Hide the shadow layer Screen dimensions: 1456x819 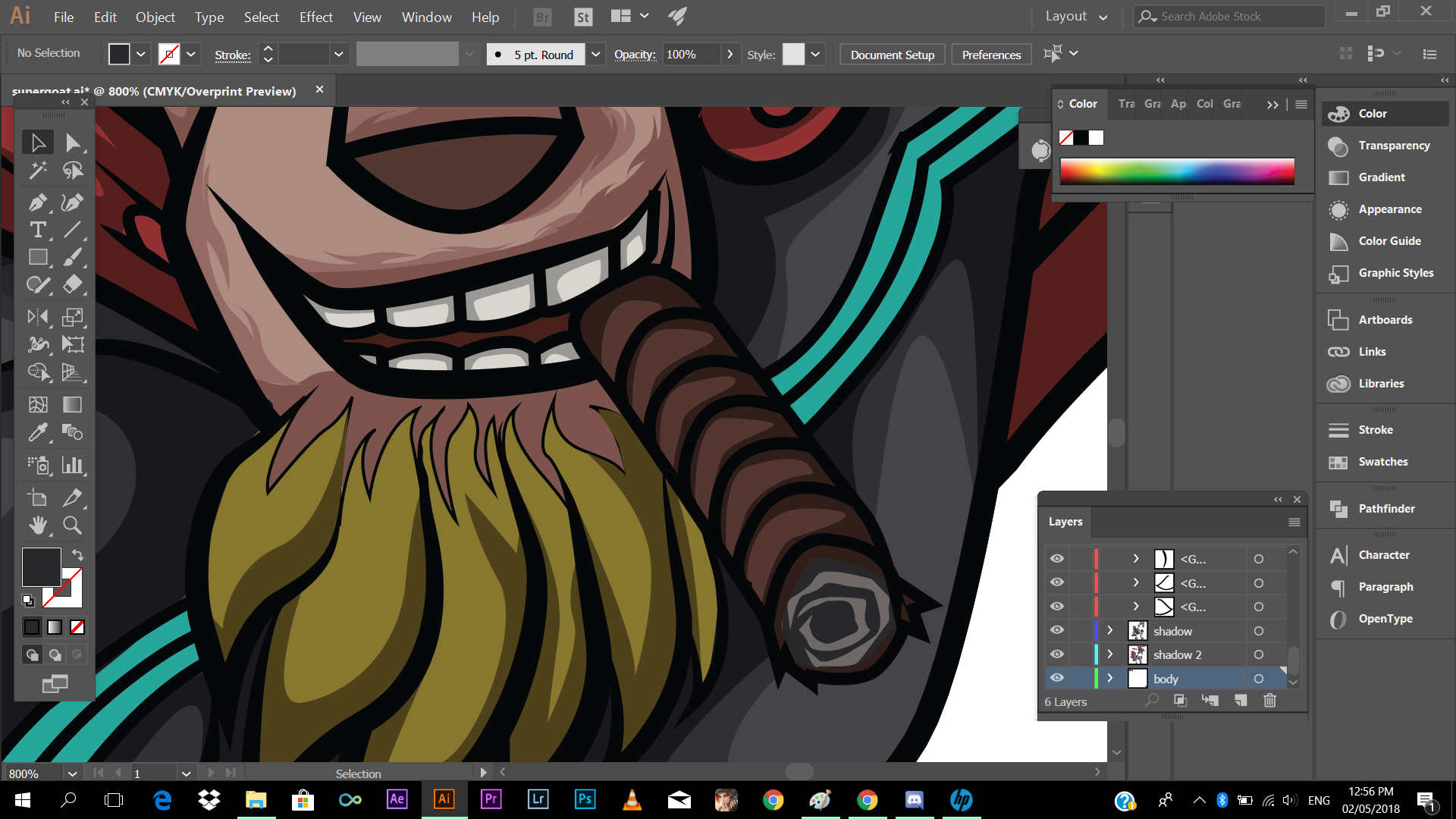click(x=1057, y=630)
